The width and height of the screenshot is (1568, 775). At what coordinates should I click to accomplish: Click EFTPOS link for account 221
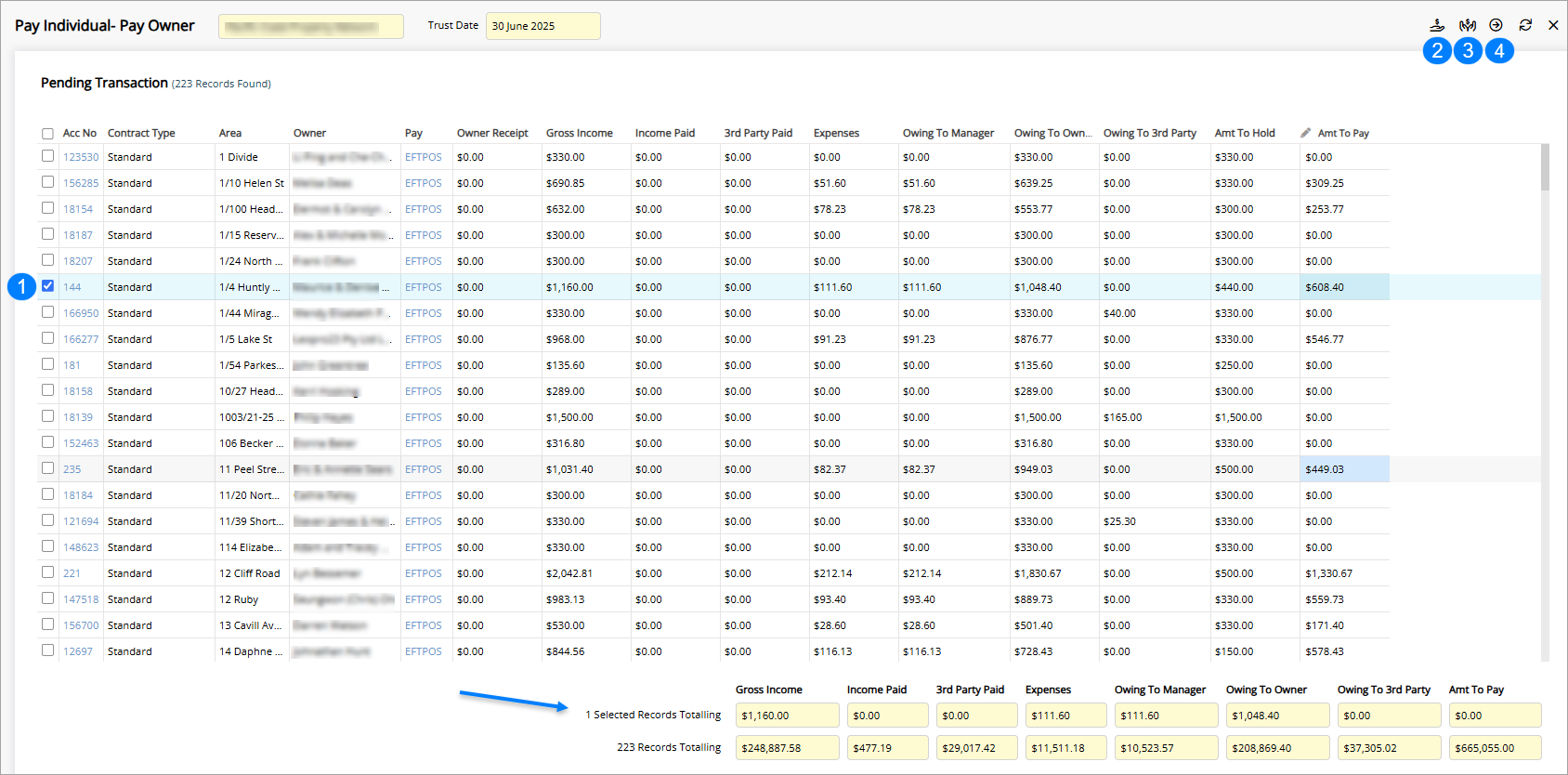click(x=423, y=573)
